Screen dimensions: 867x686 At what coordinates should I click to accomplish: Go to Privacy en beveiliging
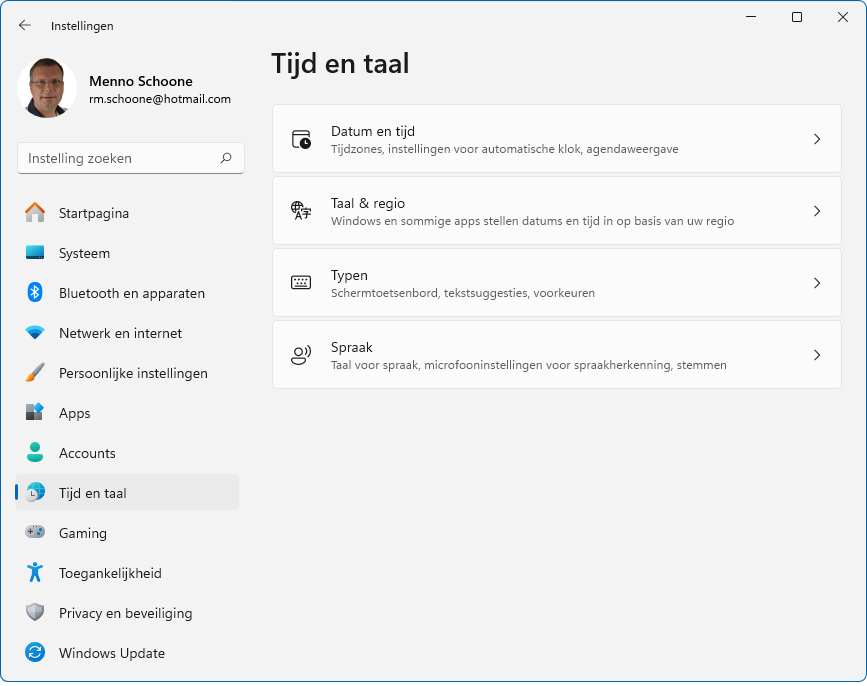pyautogui.click(x=127, y=613)
